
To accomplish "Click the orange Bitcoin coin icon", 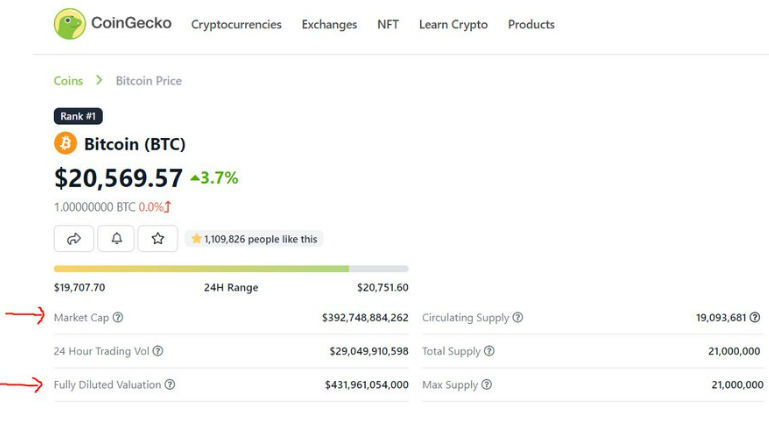I will pyautogui.click(x=65, y=144).
